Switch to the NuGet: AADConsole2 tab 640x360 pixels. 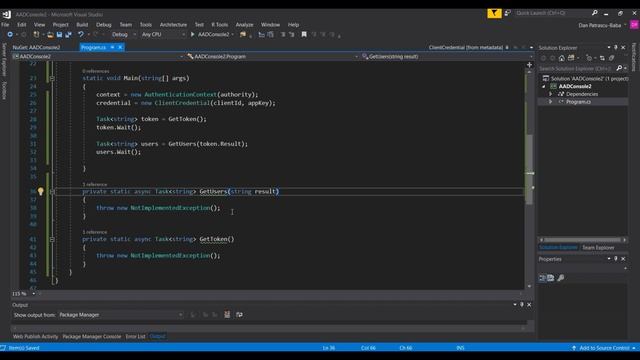[x=36, y=47]
